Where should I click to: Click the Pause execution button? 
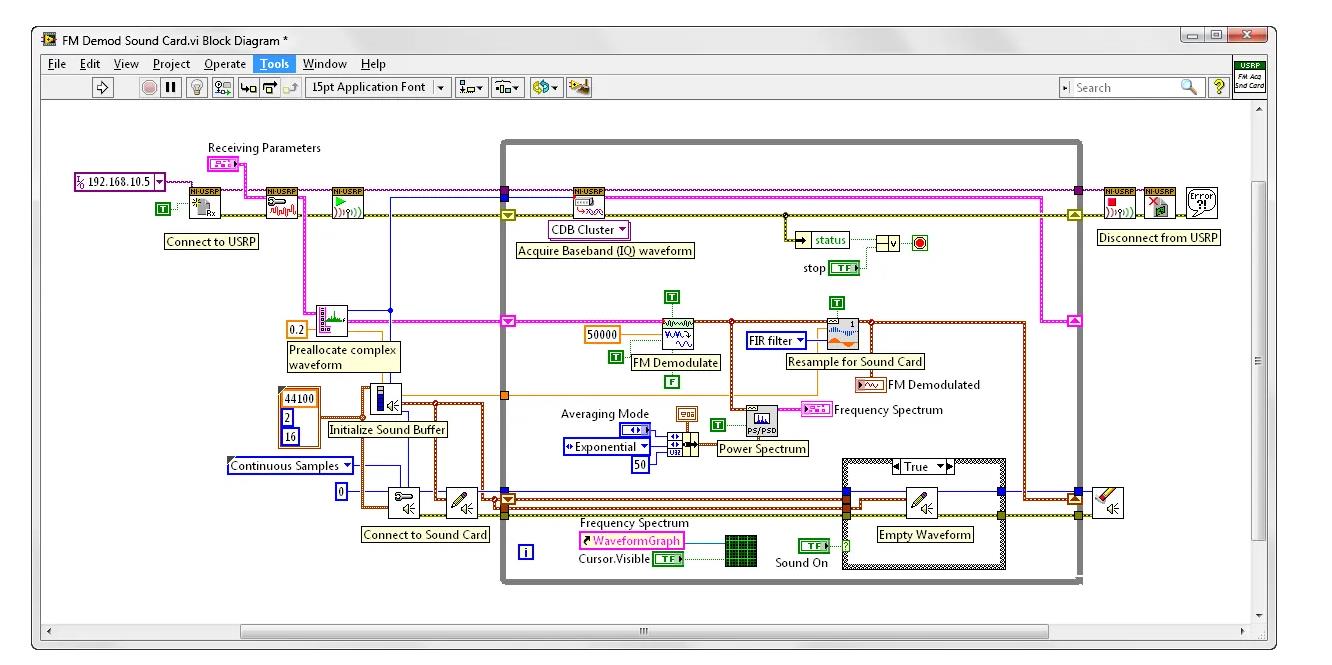point(170,87)
